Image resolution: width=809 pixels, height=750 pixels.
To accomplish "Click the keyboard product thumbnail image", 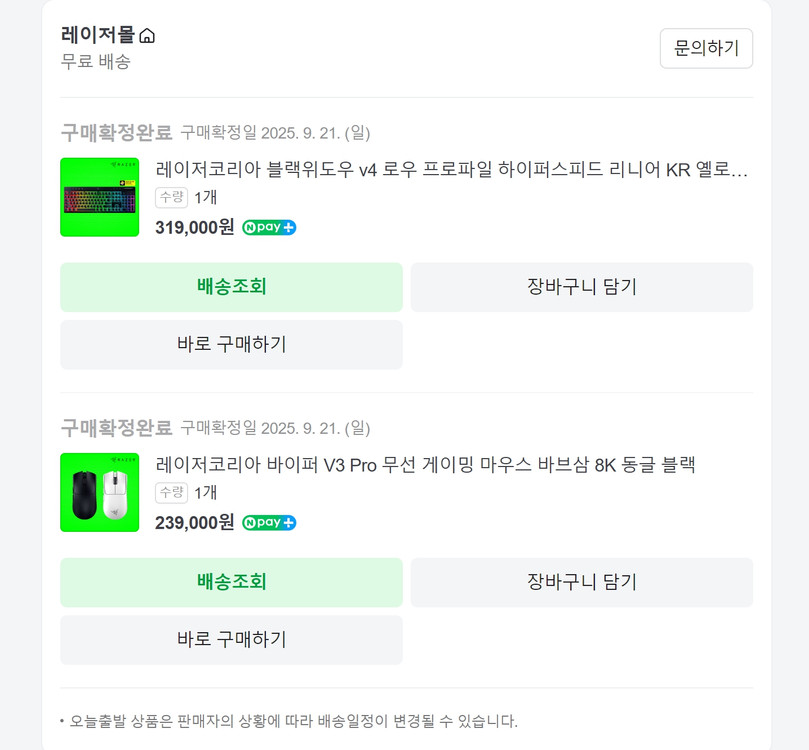I will (99, 197).
